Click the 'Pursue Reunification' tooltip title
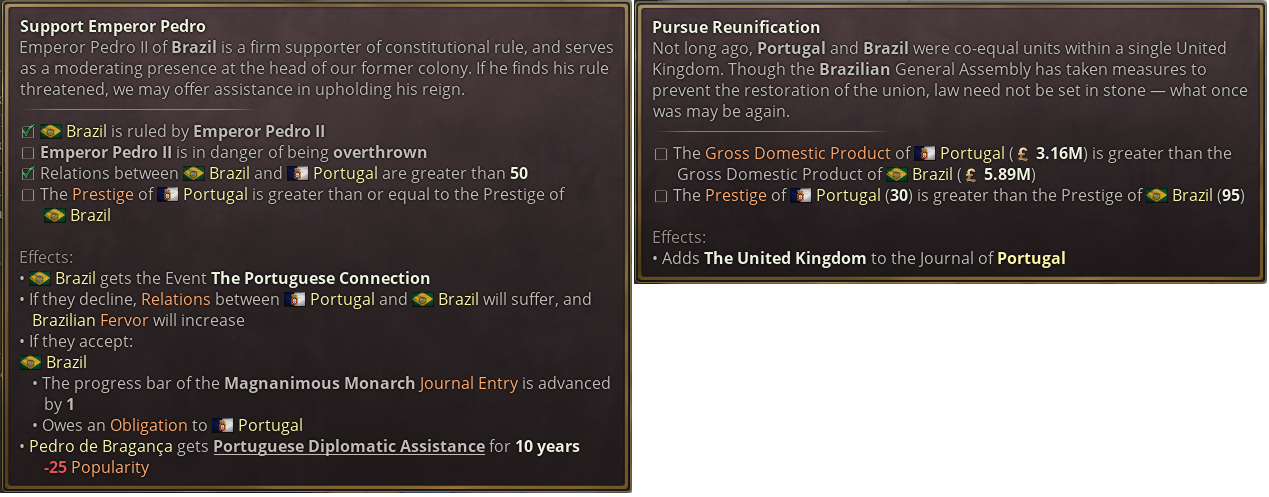This screenshot has width=1269, height=497. pos(736,27)
